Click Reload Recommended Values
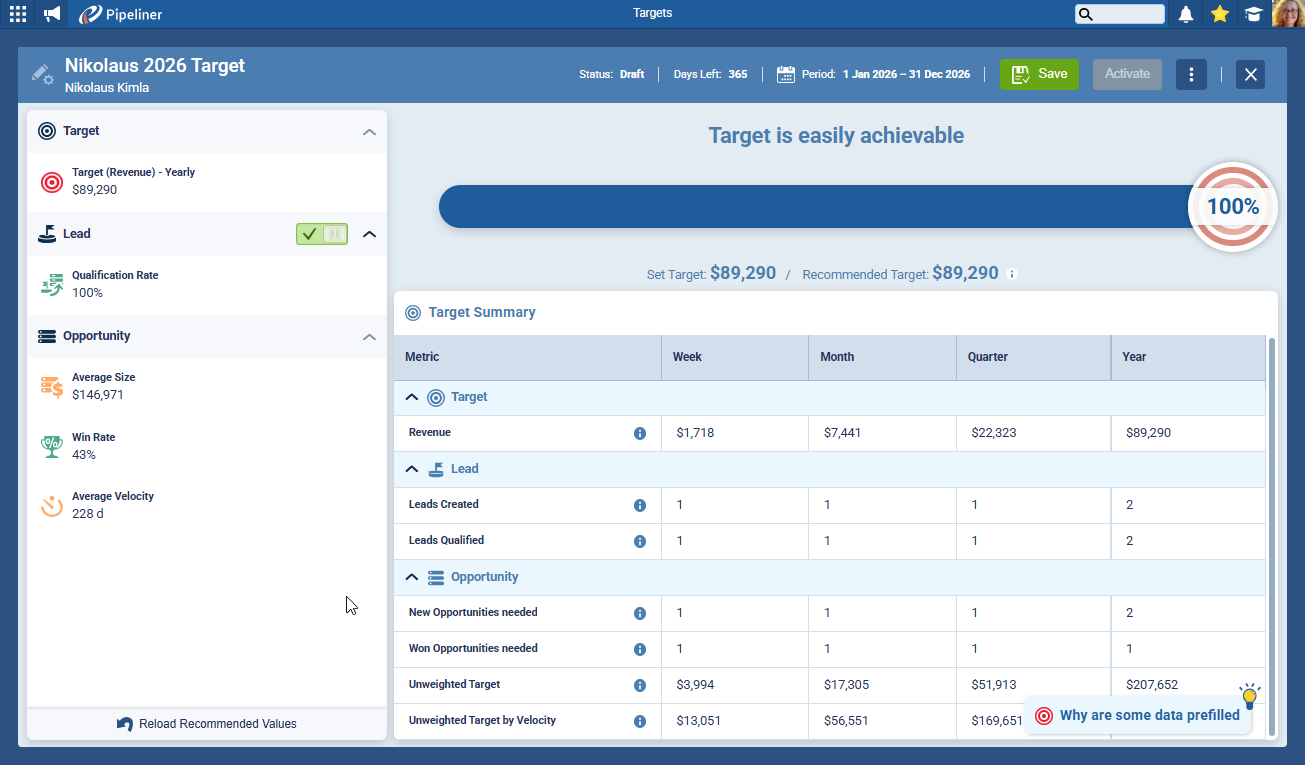Viewport: 1305px width, 765px height. (x=207, y=724)
